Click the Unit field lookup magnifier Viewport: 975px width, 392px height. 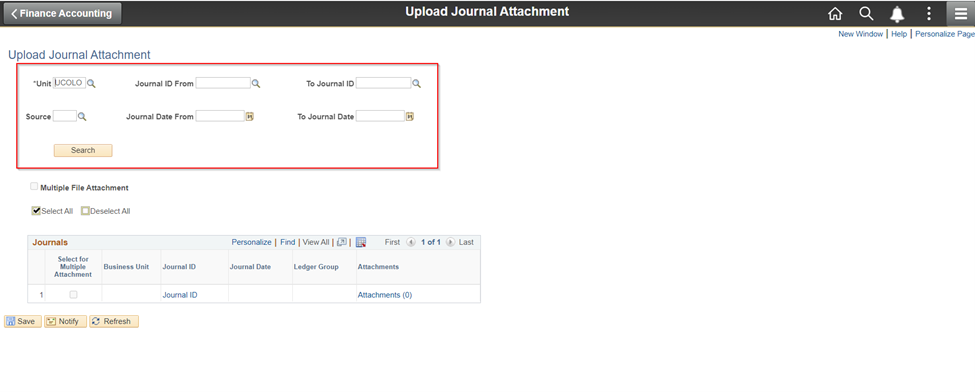click(x=91, y=83)
